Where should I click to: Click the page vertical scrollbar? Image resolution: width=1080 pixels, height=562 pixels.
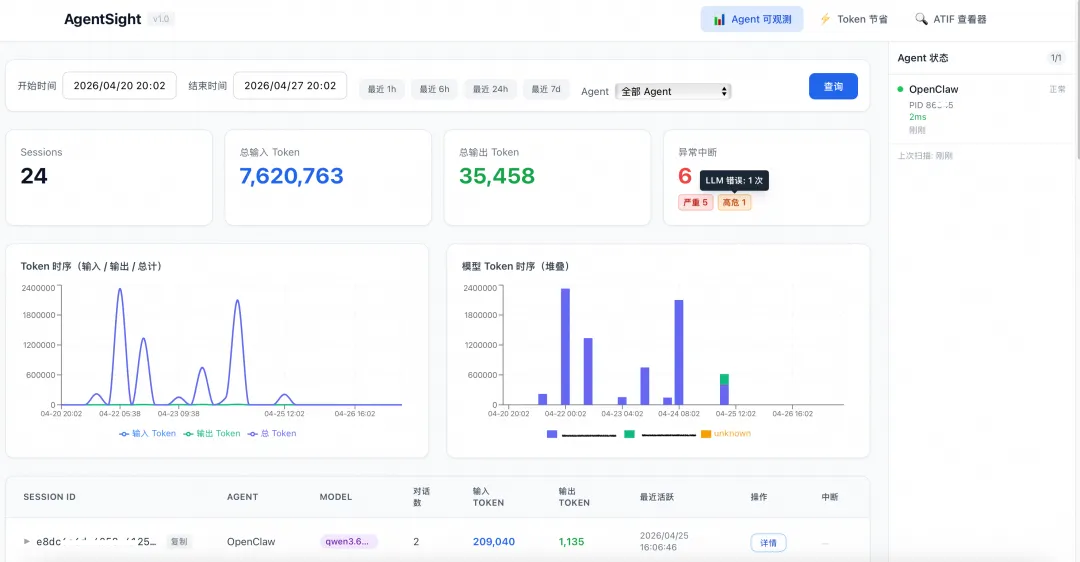pos(1077,79)
